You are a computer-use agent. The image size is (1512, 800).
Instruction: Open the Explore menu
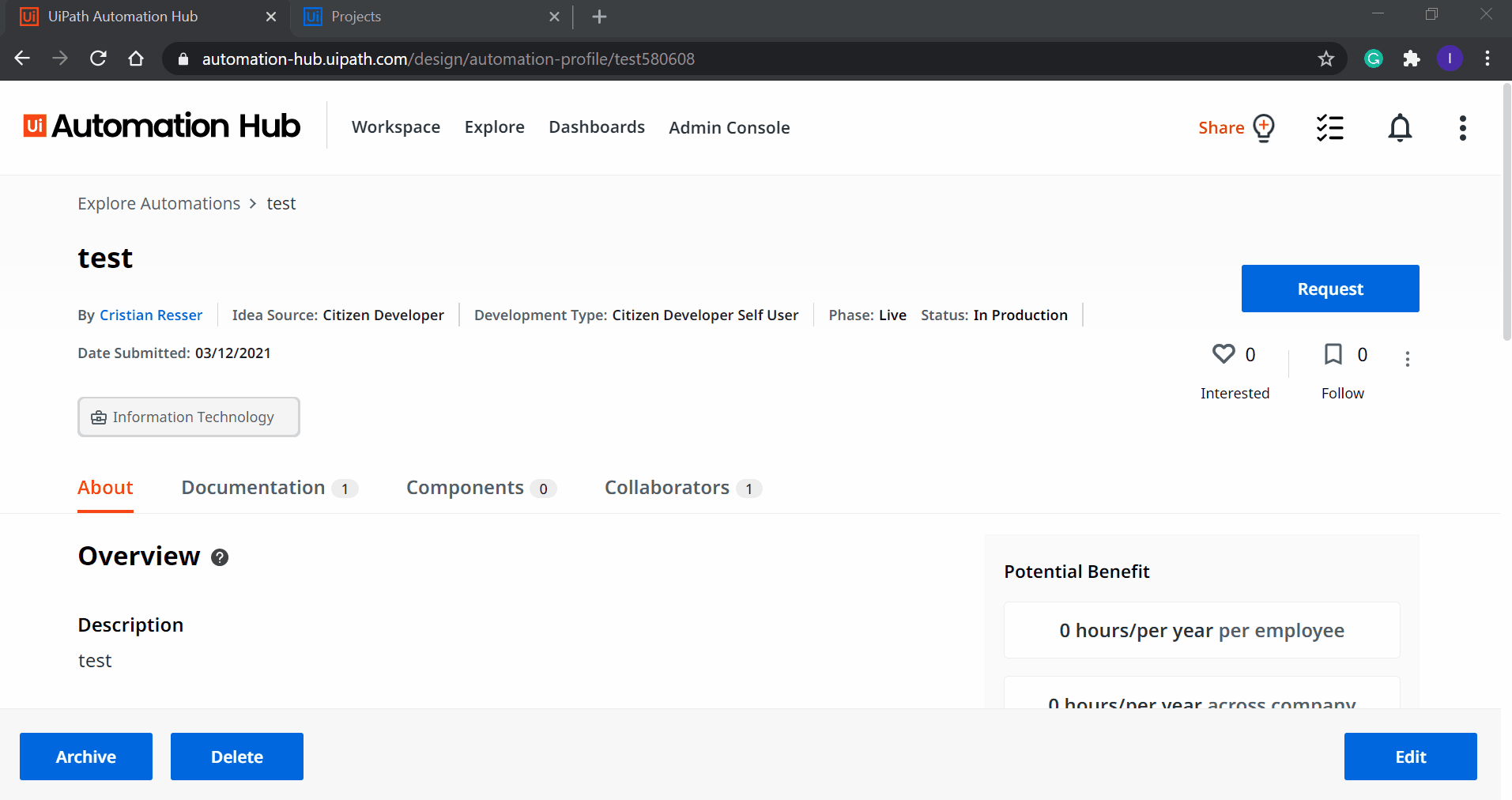pyautogui.click(x=495, y=127)
